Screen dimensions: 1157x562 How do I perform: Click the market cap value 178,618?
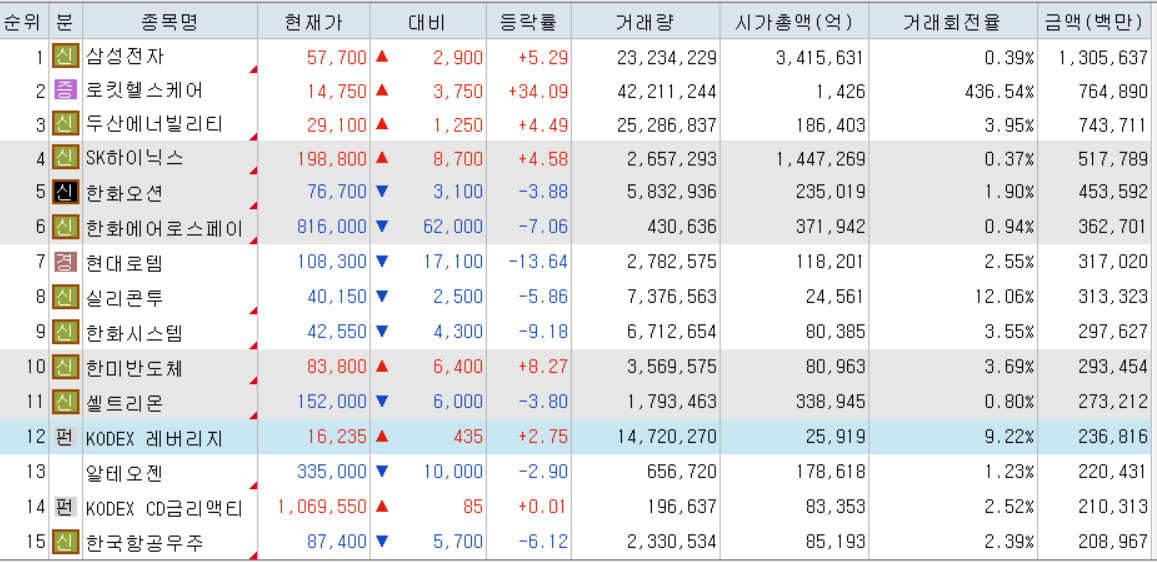tap(830, 472)
